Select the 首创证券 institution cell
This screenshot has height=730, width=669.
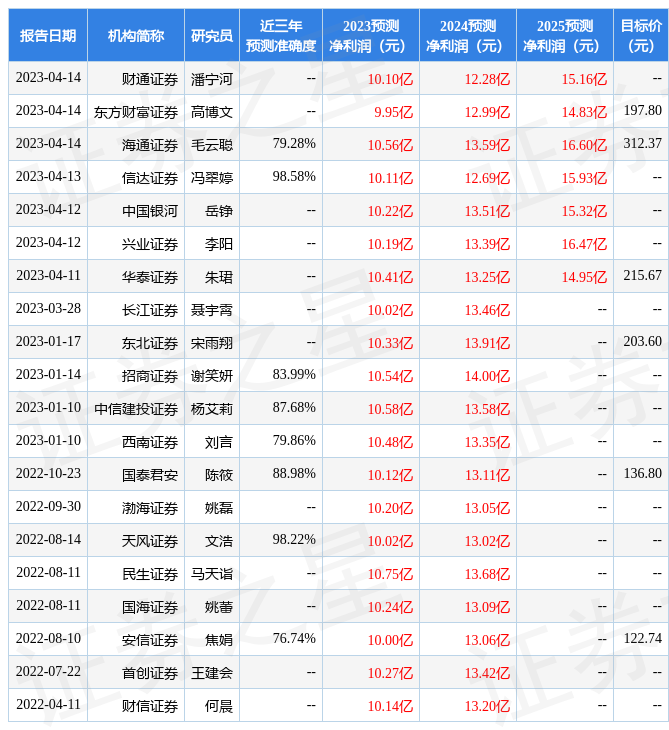click(x=135, y=673)
